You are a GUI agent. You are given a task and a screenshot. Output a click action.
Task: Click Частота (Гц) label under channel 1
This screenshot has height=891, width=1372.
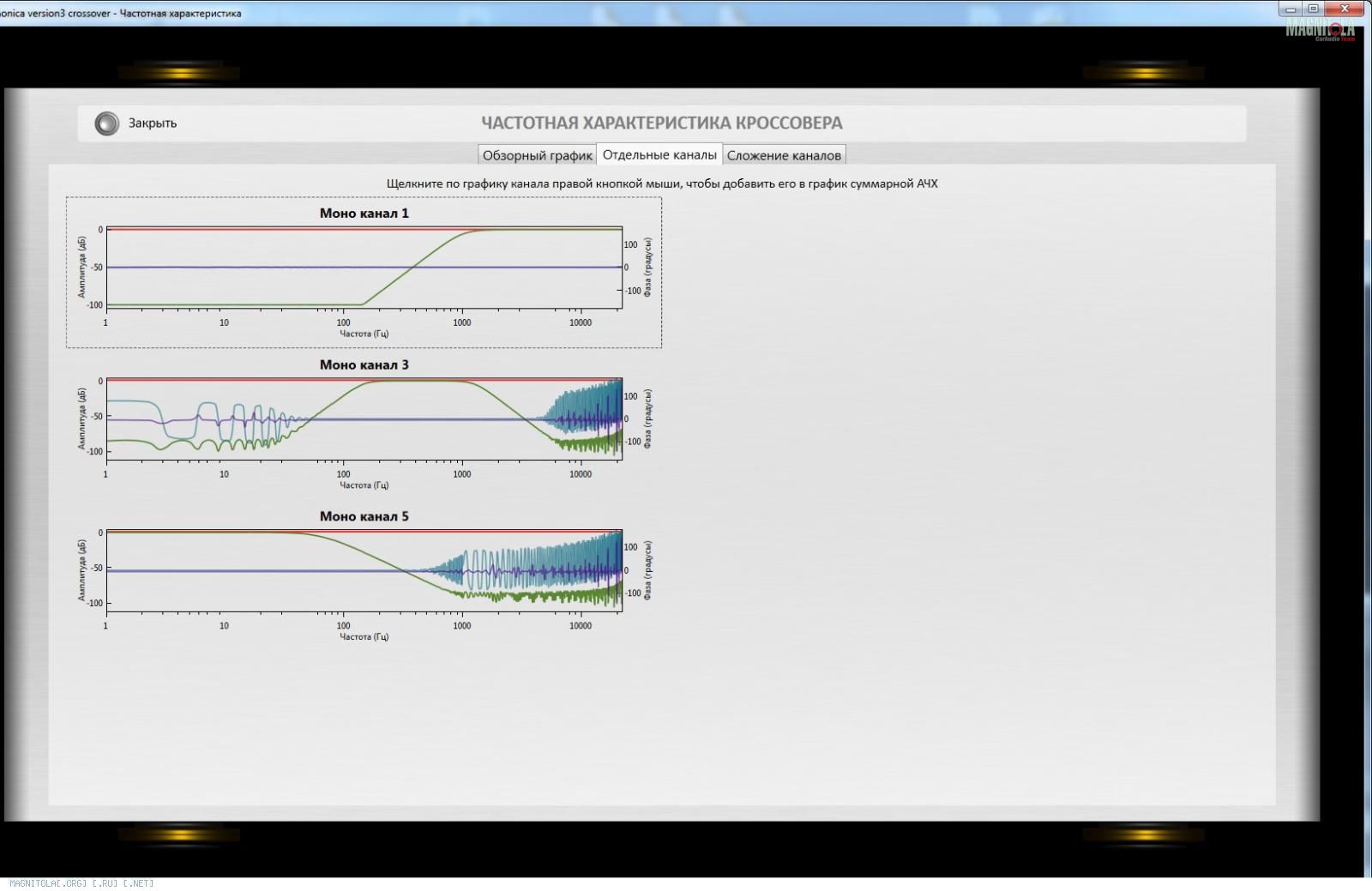pos(364,334)
